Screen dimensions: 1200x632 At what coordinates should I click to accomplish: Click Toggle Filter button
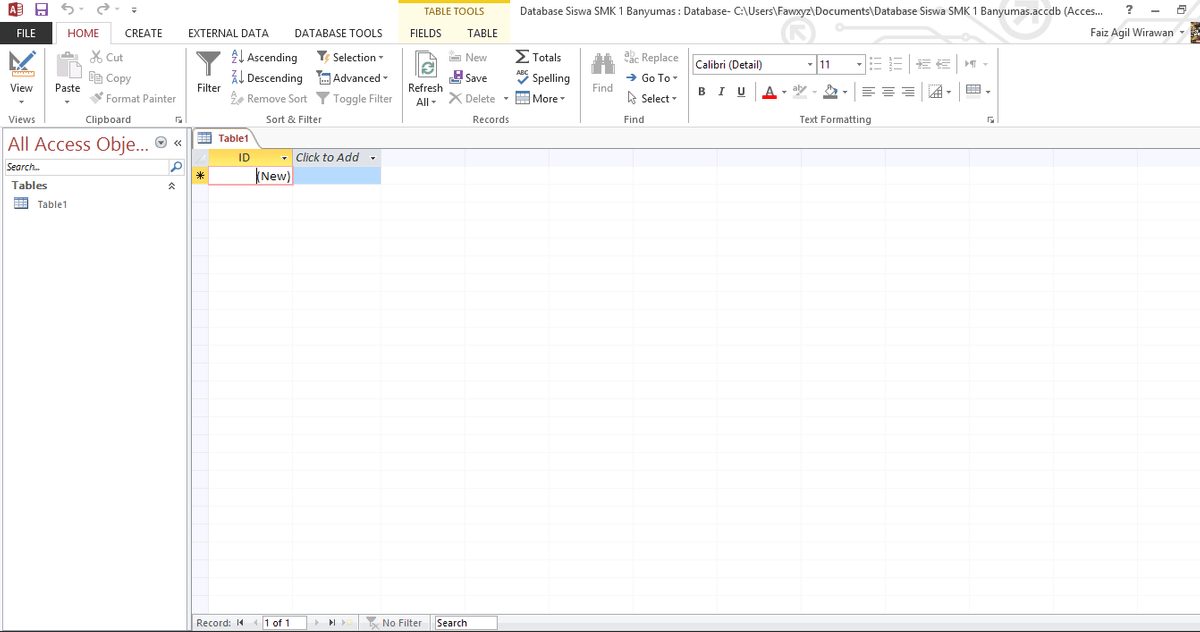click(355, 98)
